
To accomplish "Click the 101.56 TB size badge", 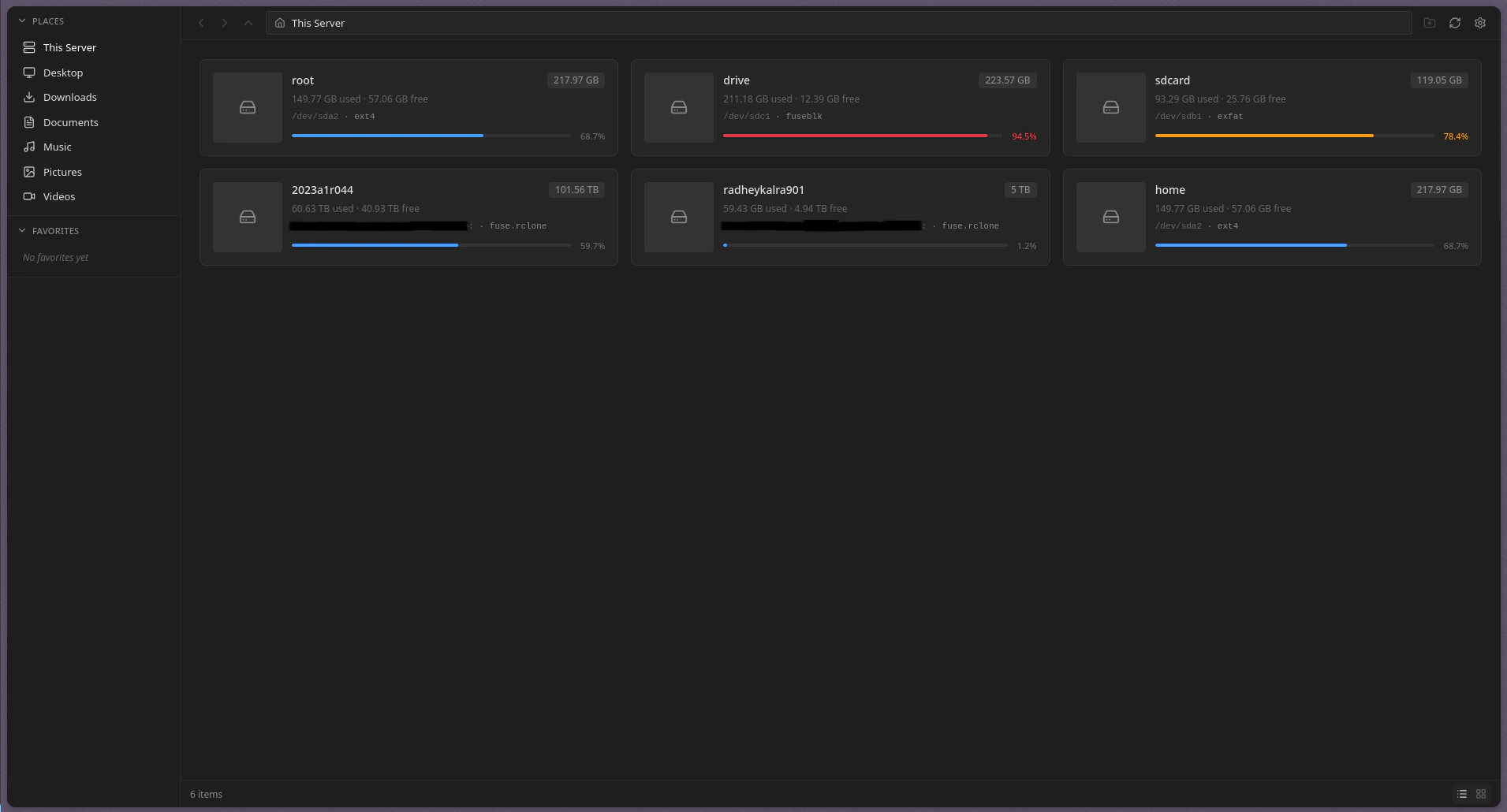I will (x=576, y=190).
